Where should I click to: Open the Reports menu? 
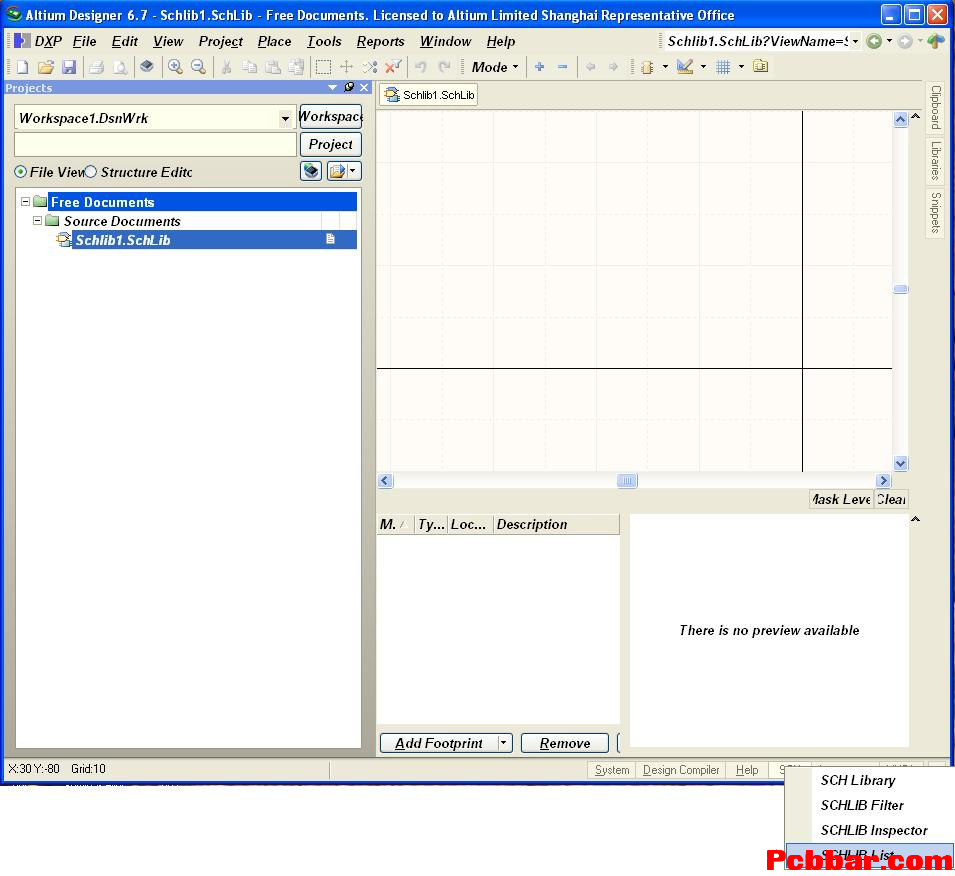click(x=381, y=41)
